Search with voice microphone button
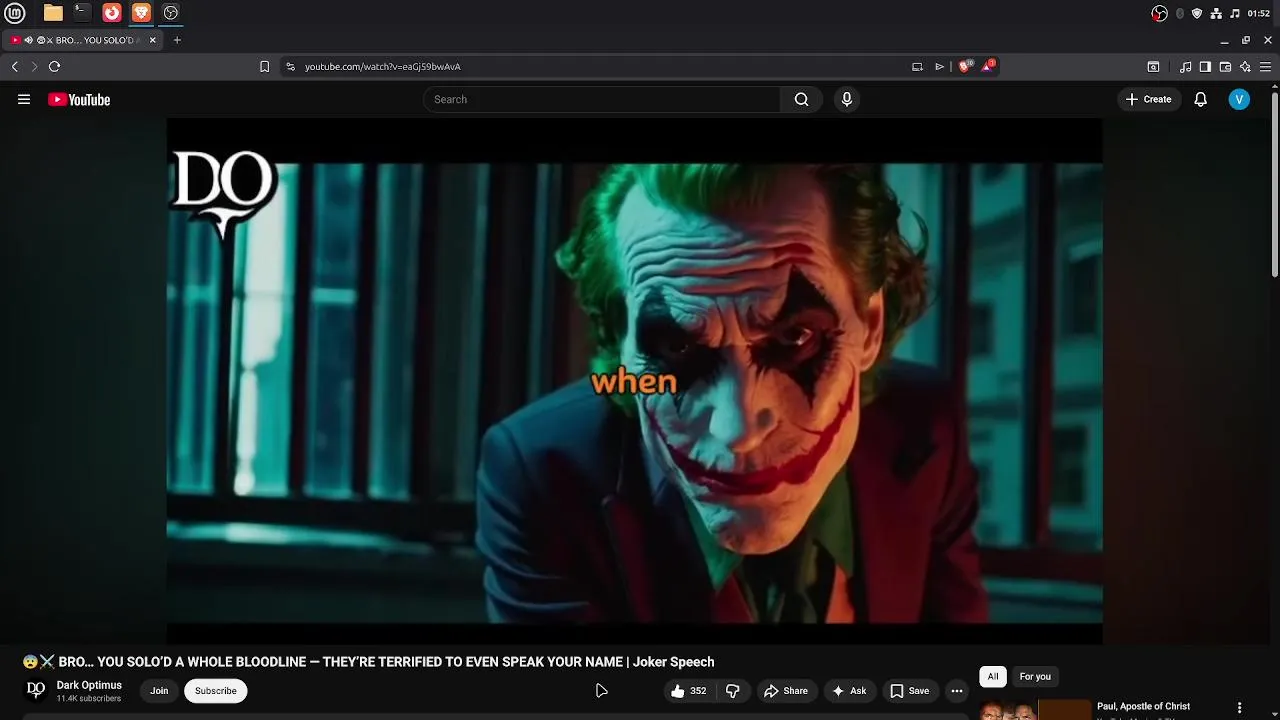 (x=847, y=99)
